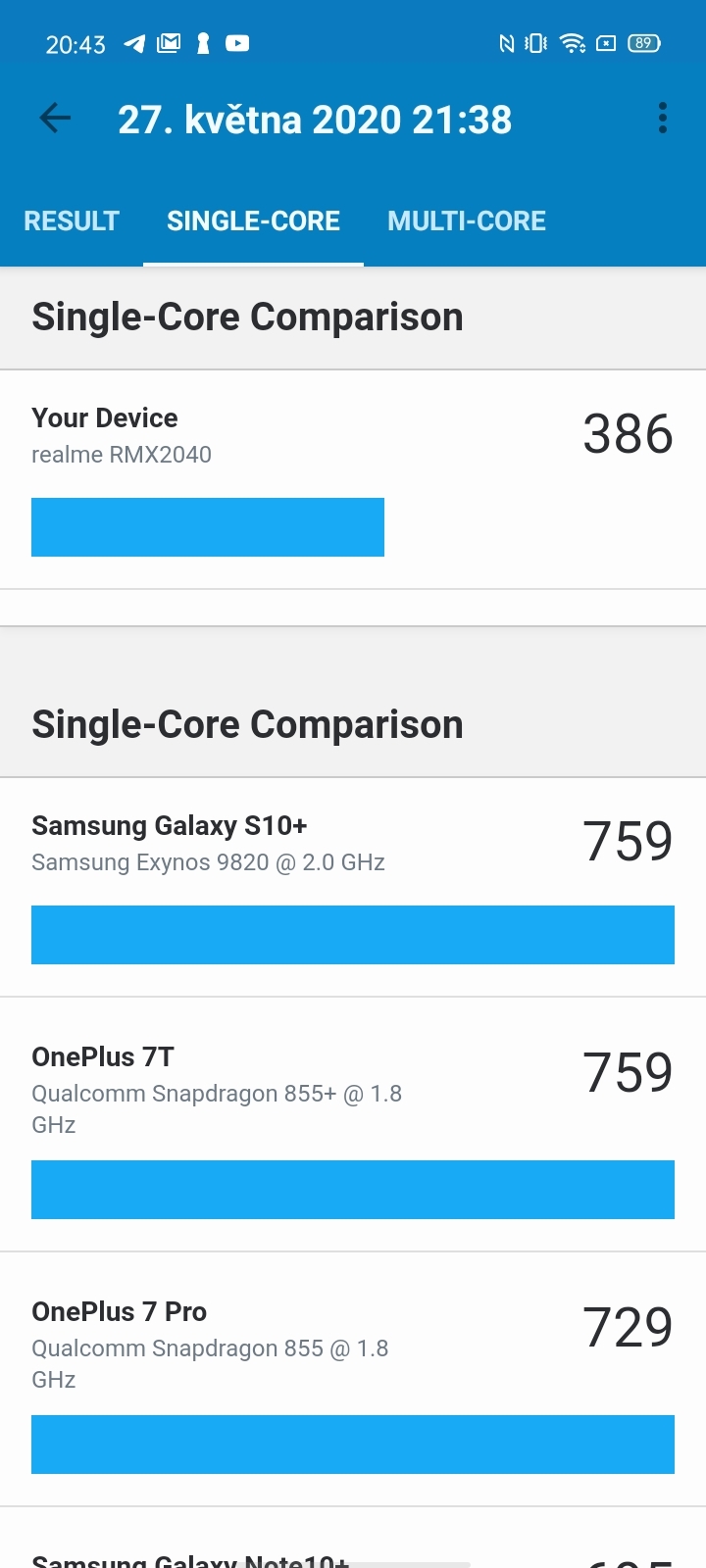Tap the missing SIM card icon
Viewport: 706px width, 1568px height.
pos(609,42)
